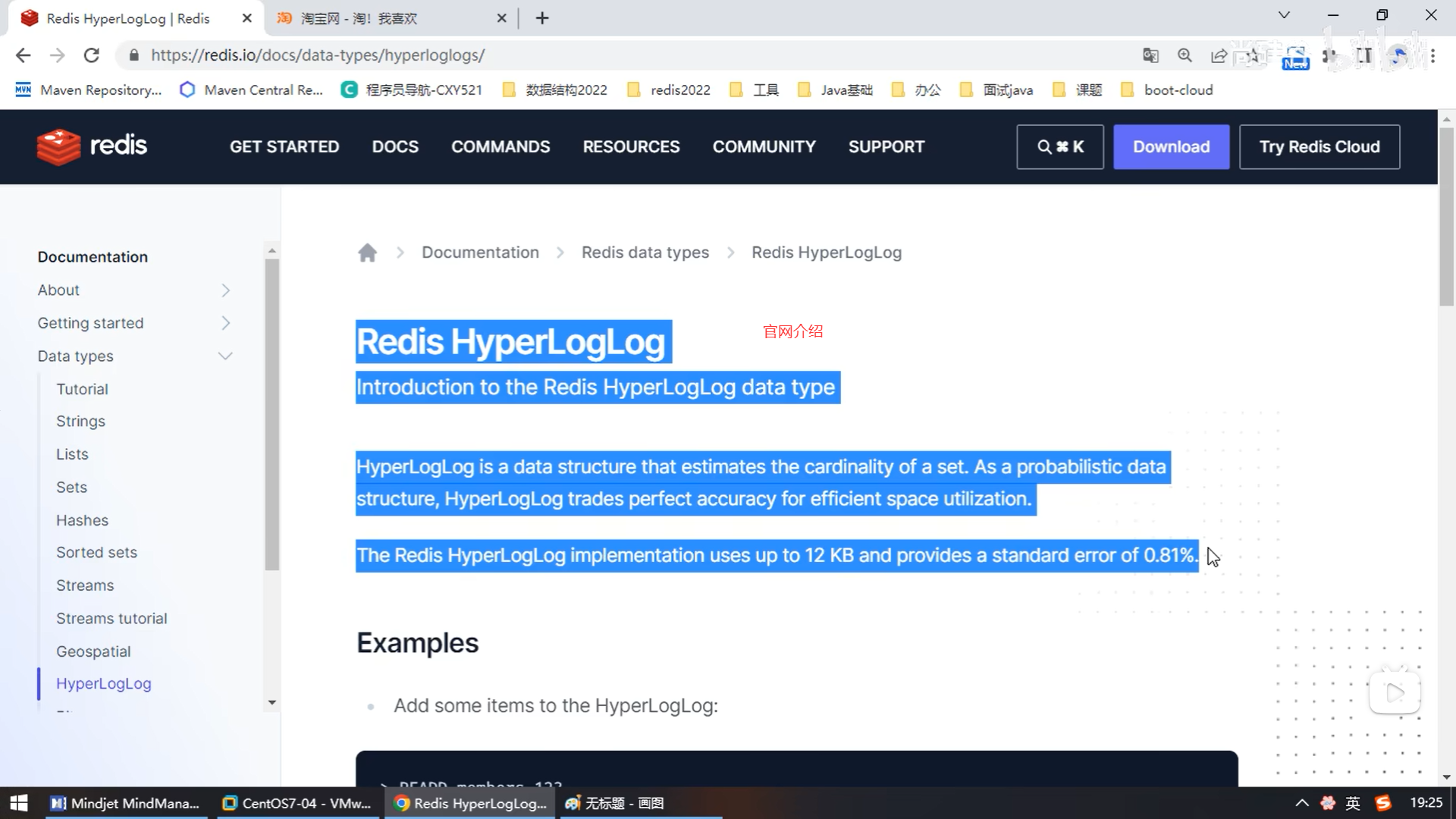Collapse the Data types section

pos(225,356)
